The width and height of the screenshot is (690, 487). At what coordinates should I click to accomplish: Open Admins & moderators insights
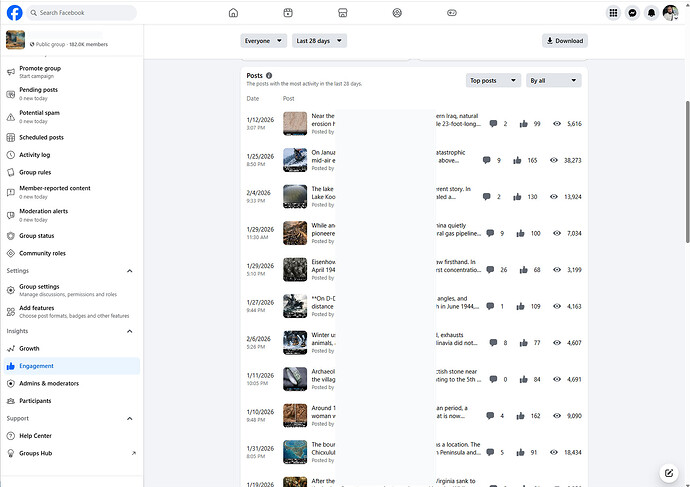[x=48, y=383]
